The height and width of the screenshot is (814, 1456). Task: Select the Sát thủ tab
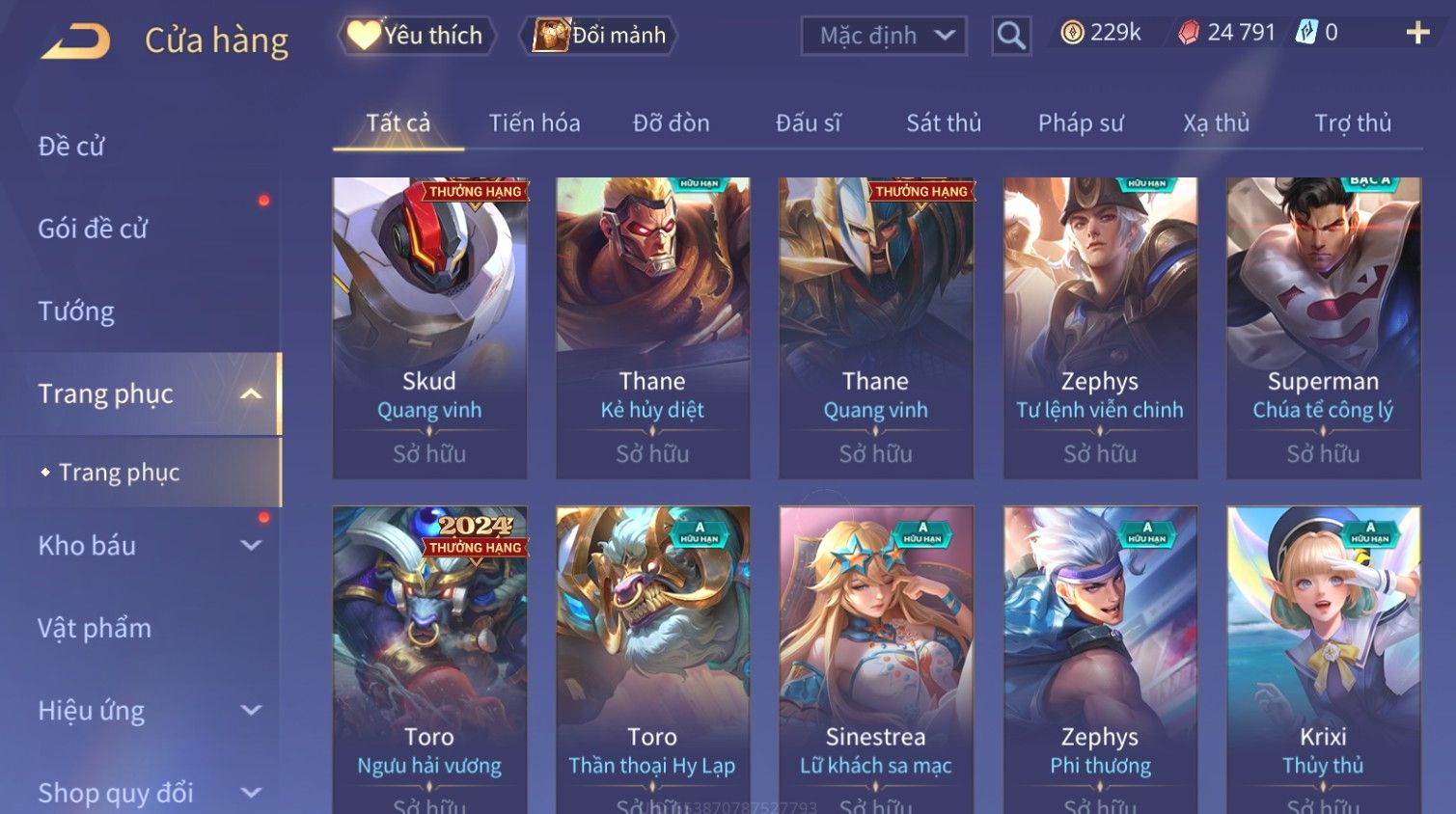click(x=944, y=123)
